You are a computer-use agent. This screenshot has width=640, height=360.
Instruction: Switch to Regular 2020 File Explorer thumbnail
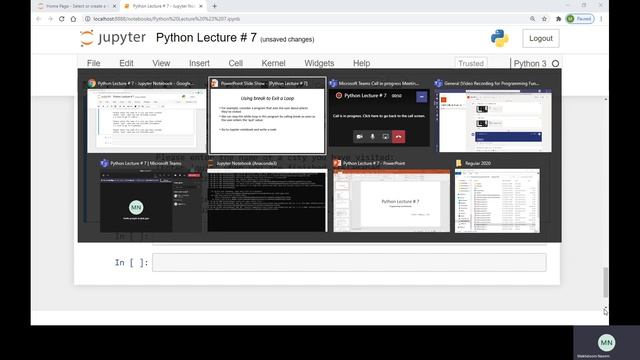[x=497, y=201]
